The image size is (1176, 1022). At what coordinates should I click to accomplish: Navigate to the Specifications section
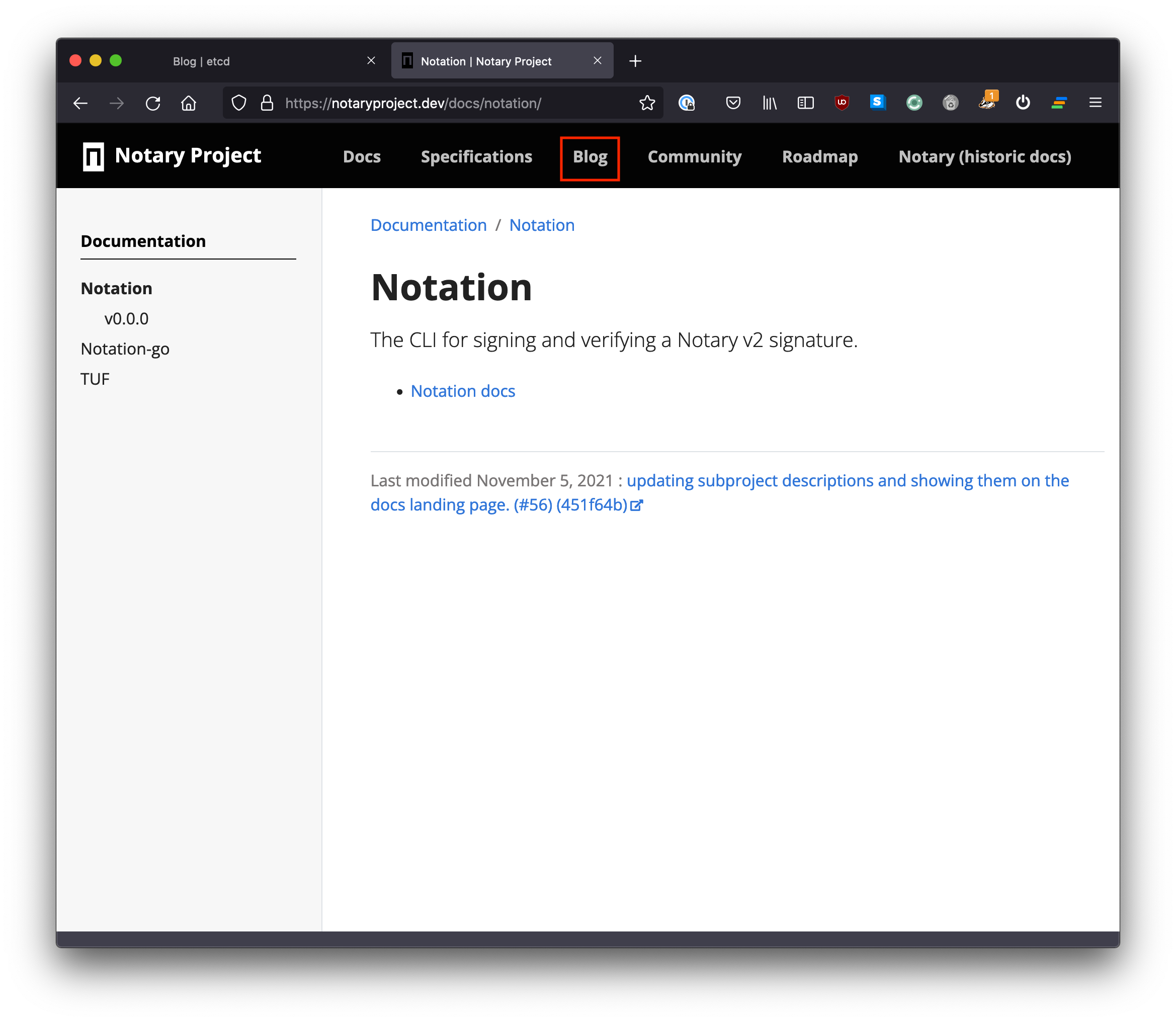tap(476, 157)
